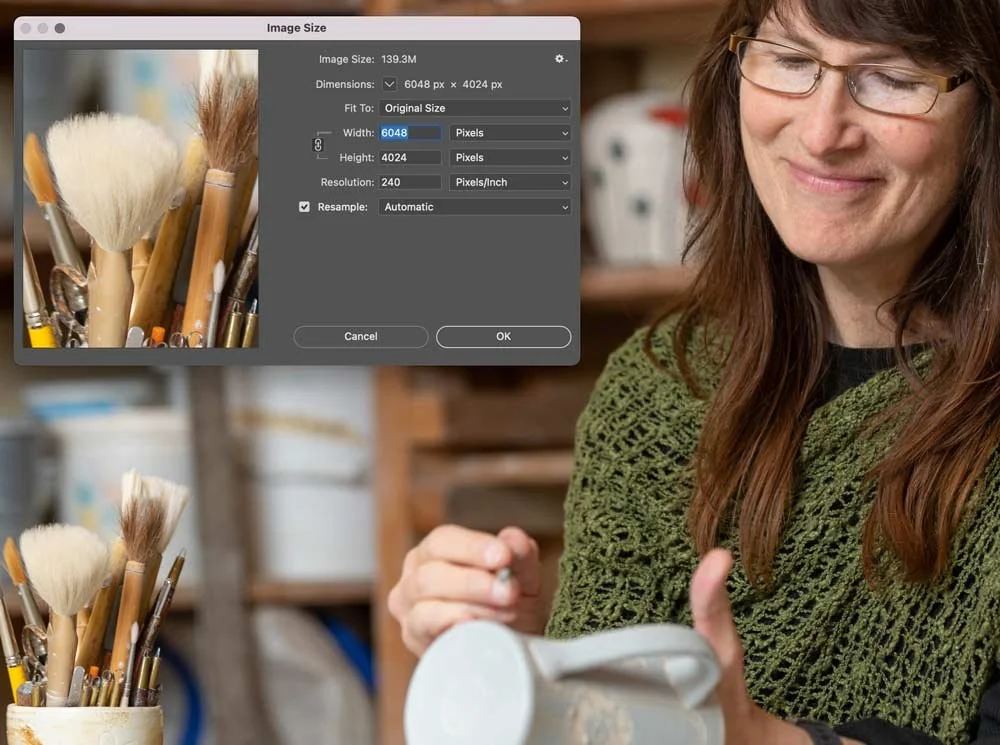Click the Resample label text
The width and height of the screenshot is (1000, 745).
342,207
